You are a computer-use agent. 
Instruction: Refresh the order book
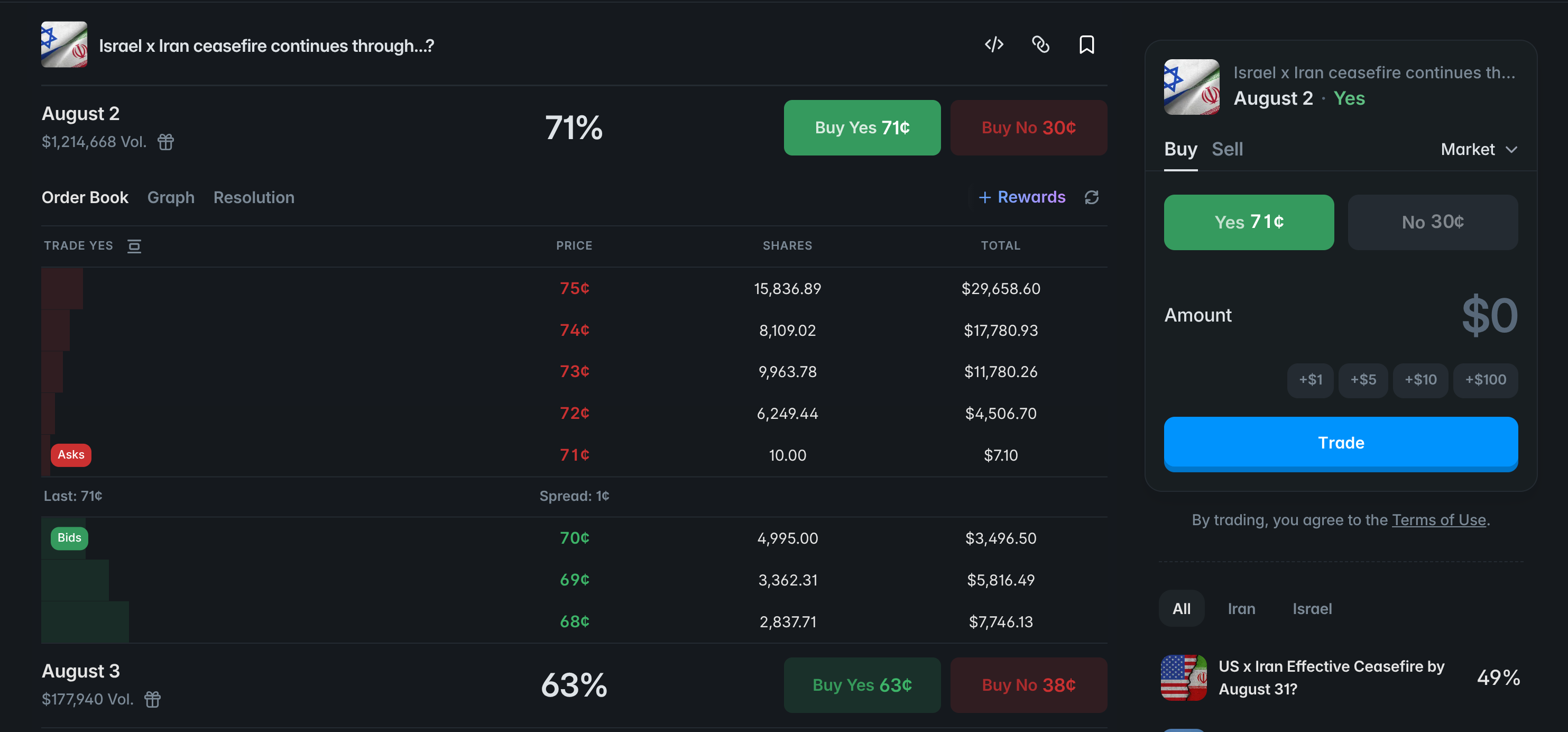click(x=1091, y=197)
